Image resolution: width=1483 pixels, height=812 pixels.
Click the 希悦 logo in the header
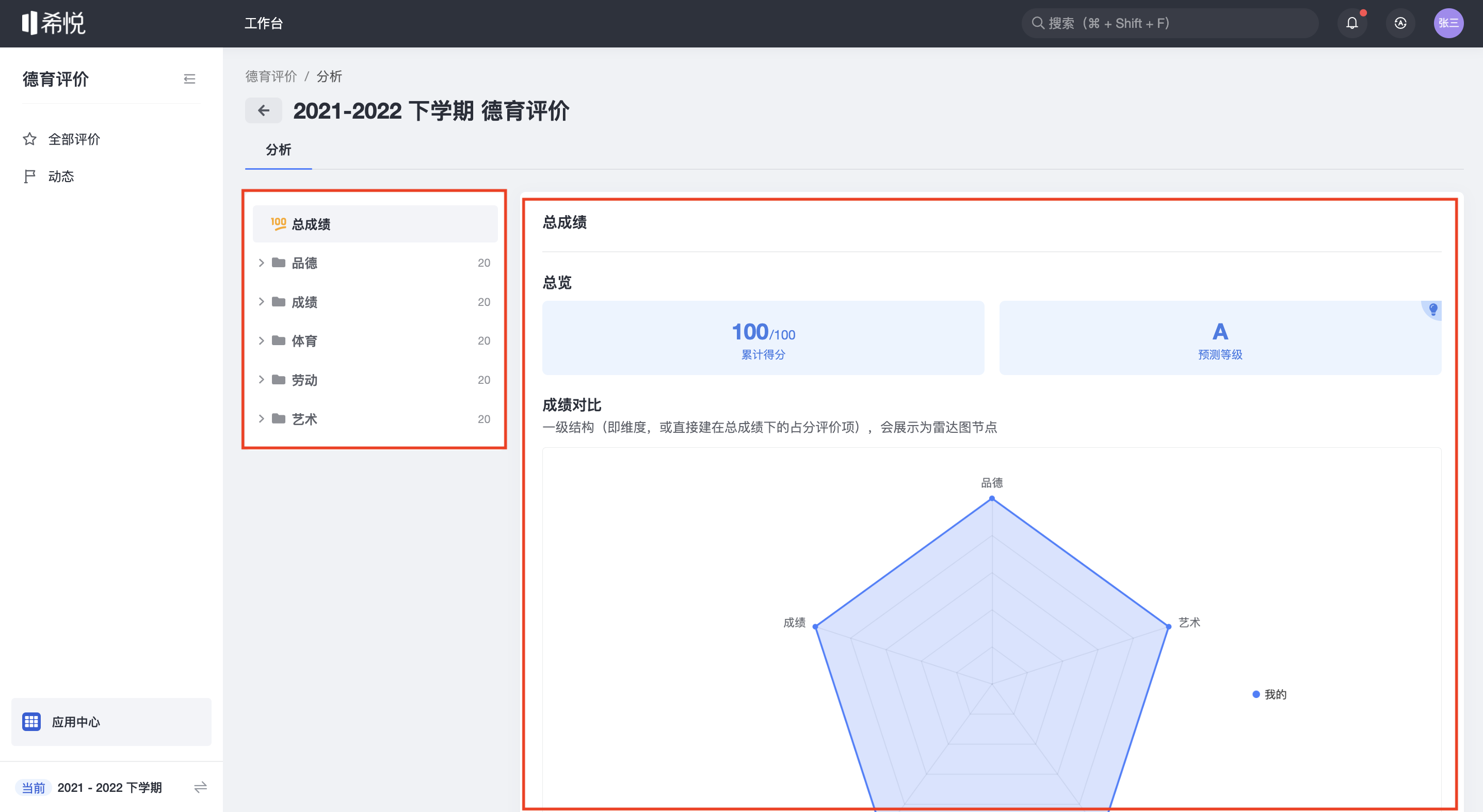54,23
